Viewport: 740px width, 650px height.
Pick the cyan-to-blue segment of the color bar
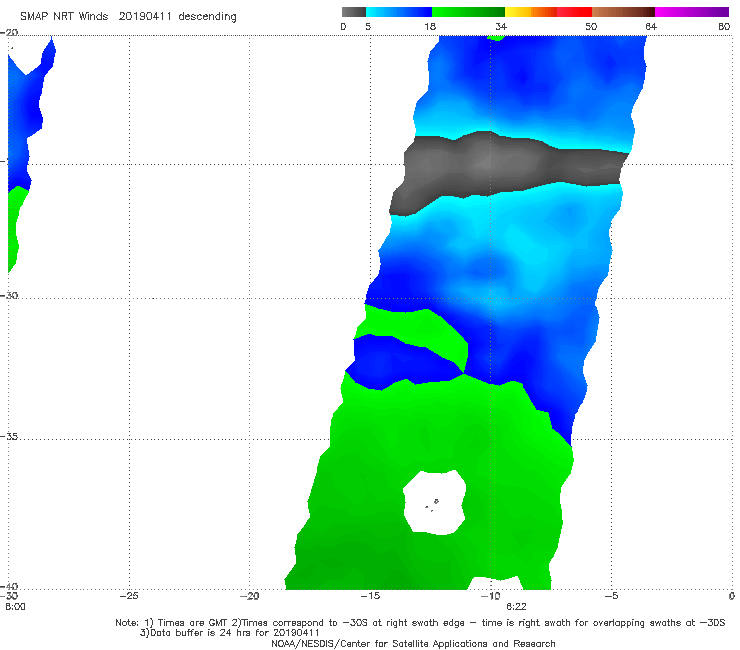(399, 12)
